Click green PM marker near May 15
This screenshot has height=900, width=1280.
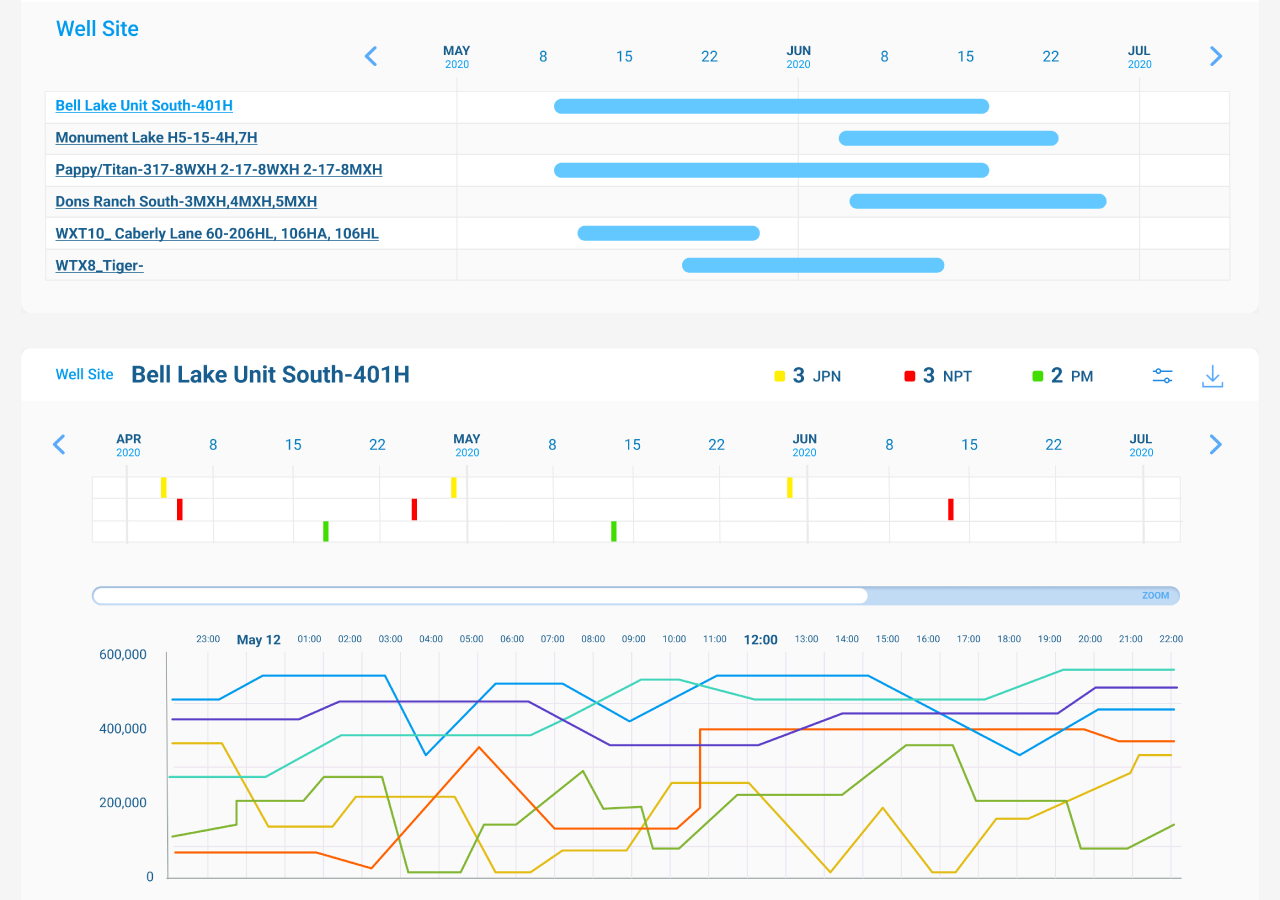pos(614,531)
